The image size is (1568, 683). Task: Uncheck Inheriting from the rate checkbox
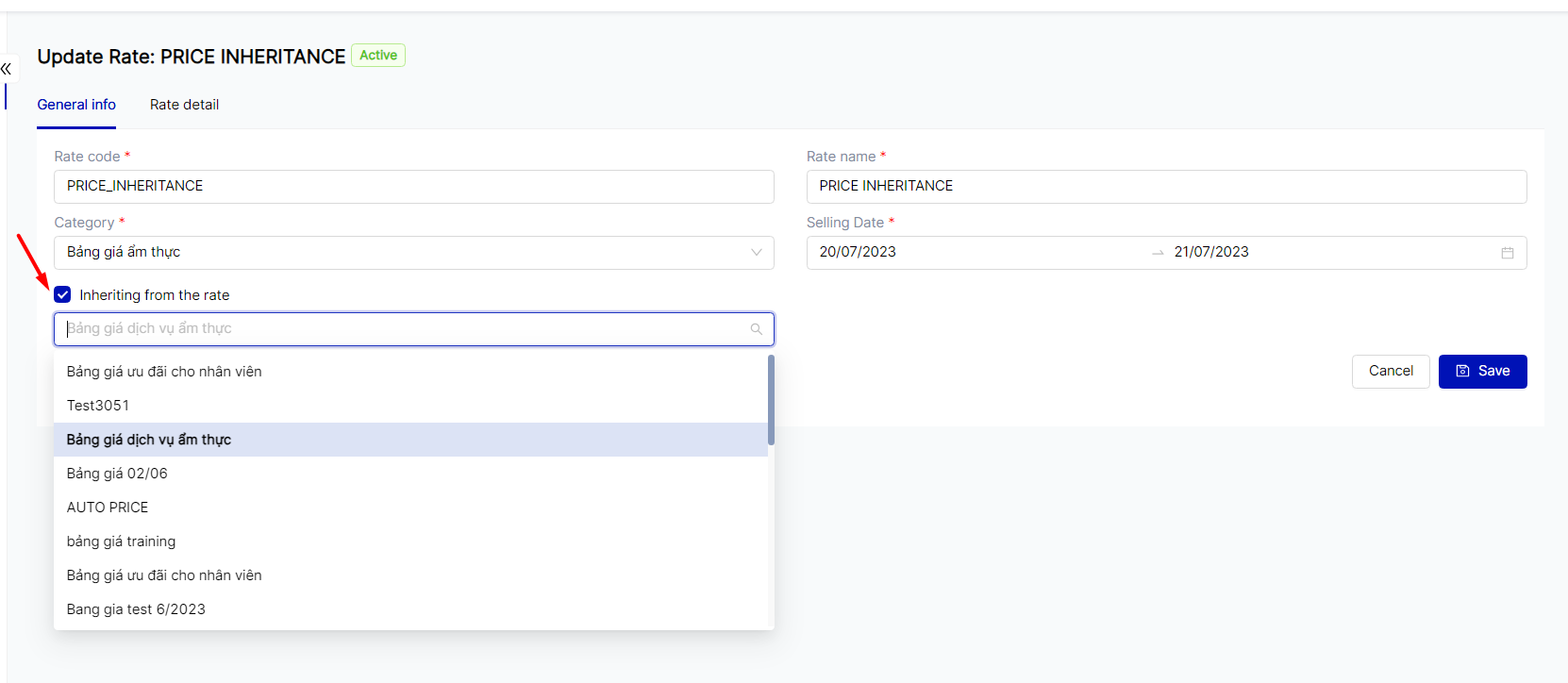coord(63,295)
